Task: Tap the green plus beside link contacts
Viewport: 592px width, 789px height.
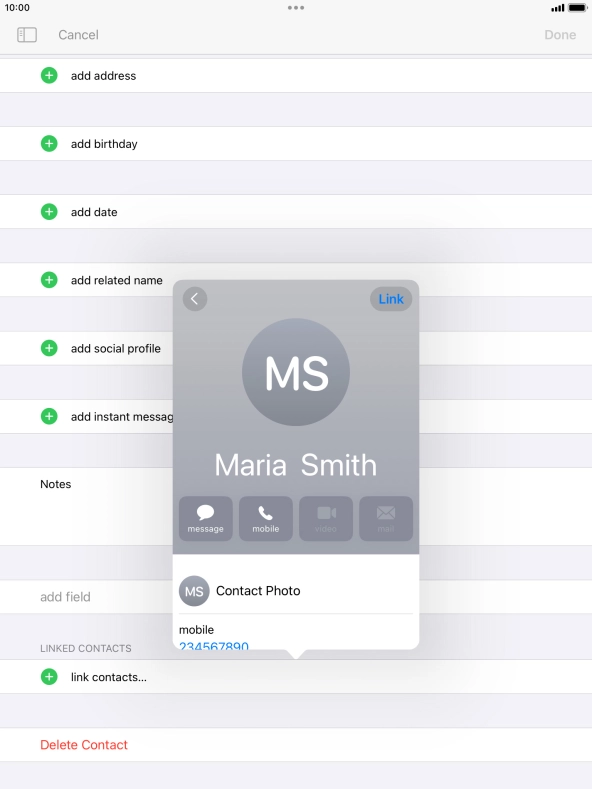Action: click(49, 677)
